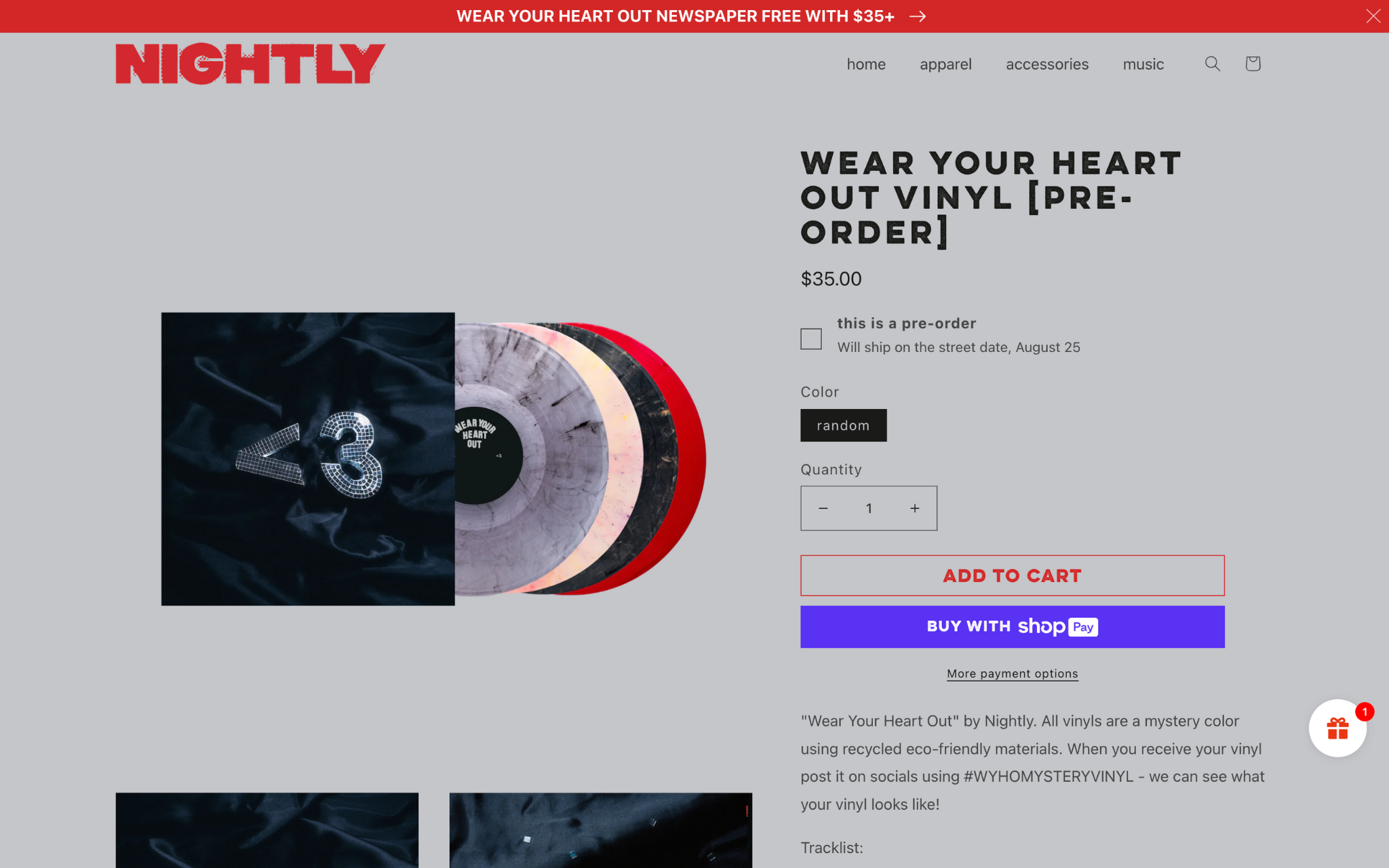Image resolution: width=1389 pixels, height=868 pixels.
Task: Add the vinyl to cart
Action: point(1013,576)
